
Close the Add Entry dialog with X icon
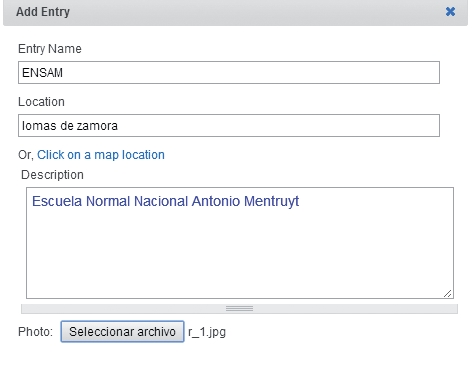[450, 12]
